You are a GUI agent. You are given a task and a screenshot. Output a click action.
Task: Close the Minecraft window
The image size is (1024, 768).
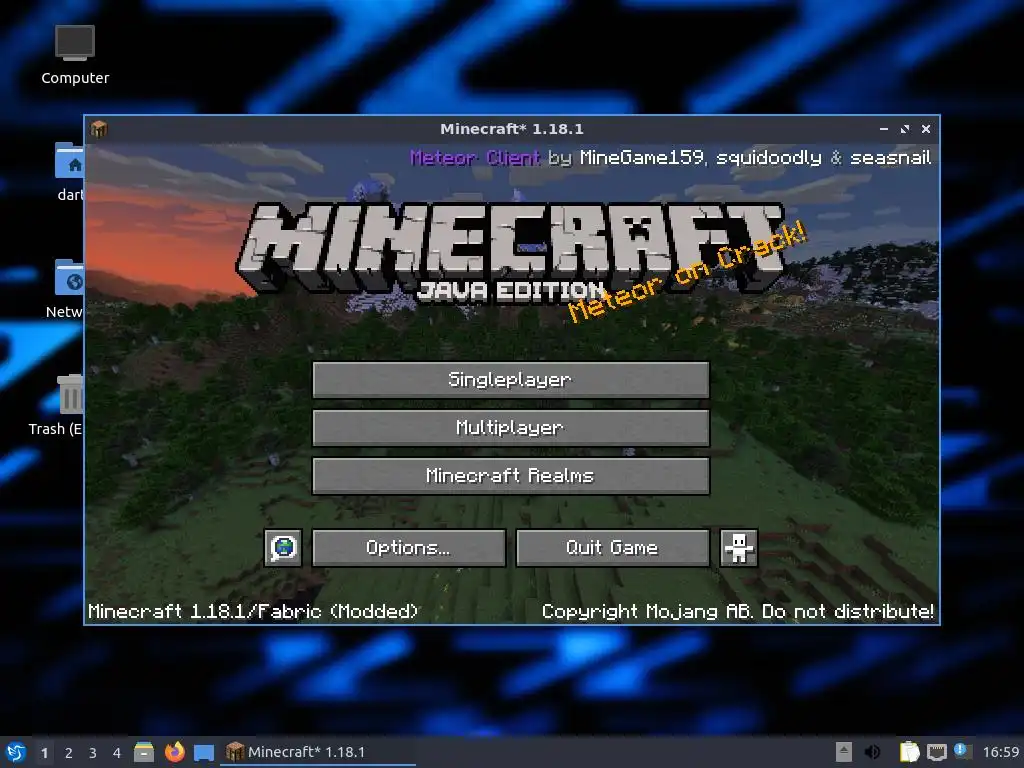(x=925, y=129)
